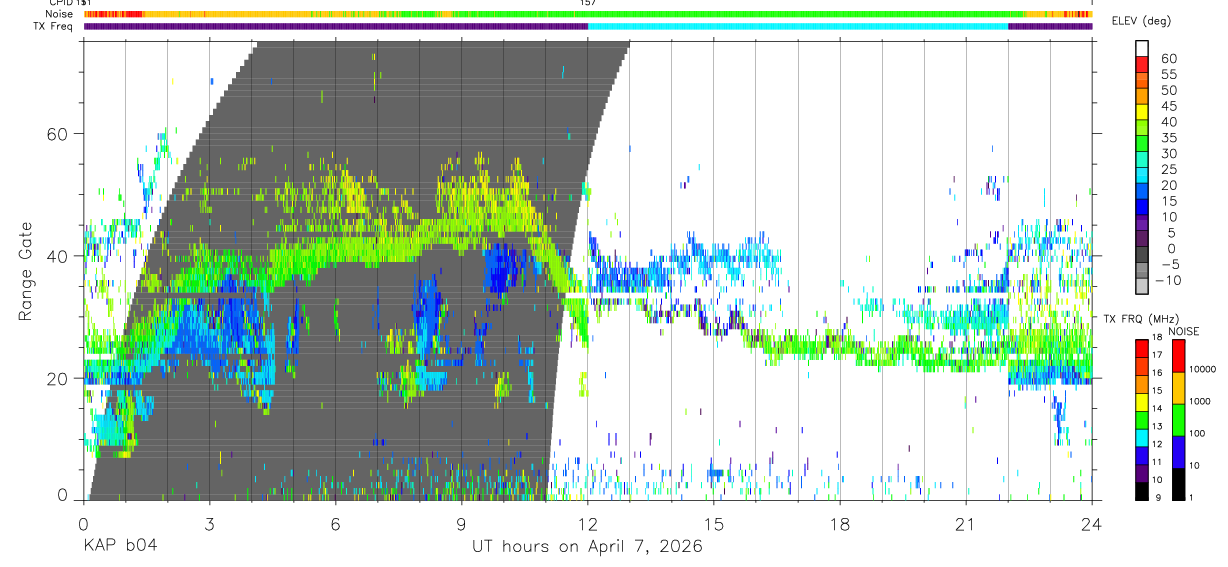This screenshot has width=1228, height=567.
Task: Click the '157' CPID marker at top
Action: tap(588, 4)
